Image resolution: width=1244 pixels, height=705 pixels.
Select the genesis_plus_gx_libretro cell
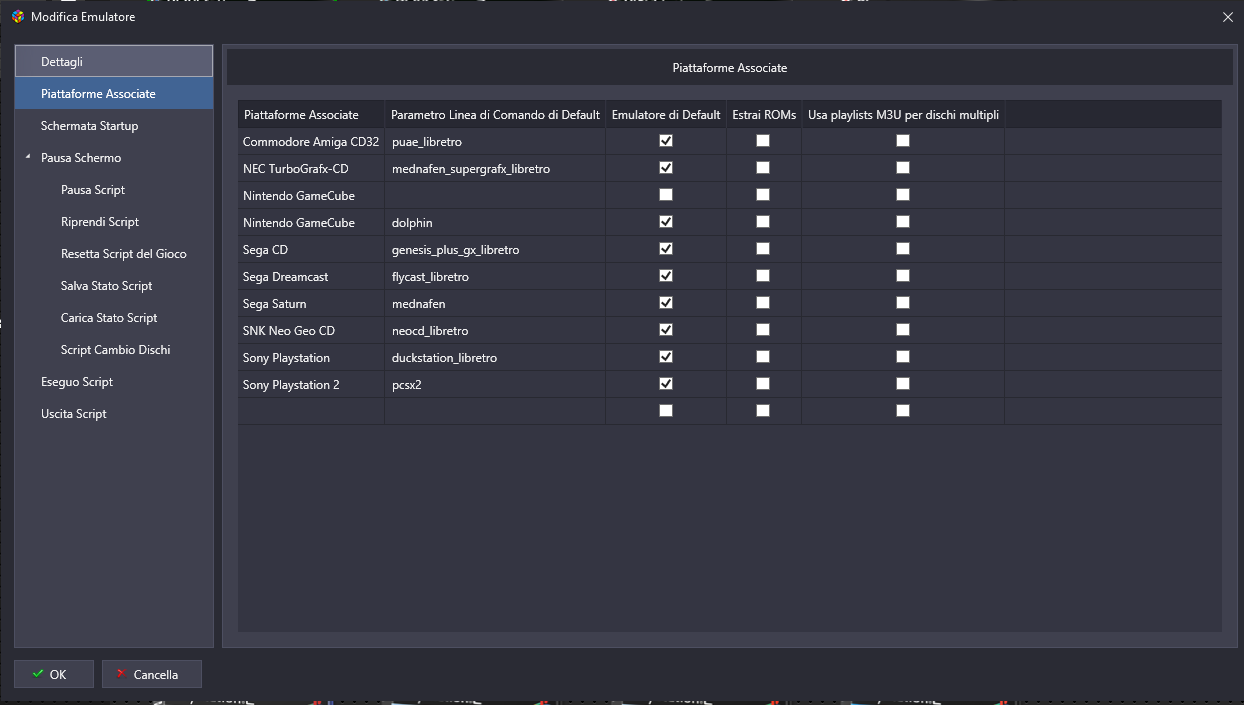click(495, 250)
